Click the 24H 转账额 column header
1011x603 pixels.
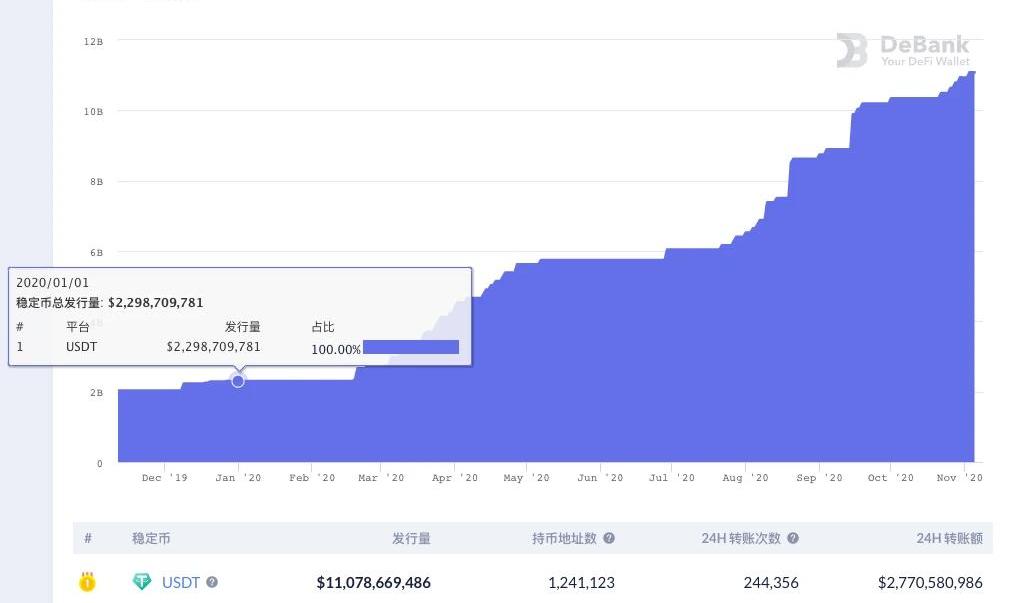(x=949, y=538)
